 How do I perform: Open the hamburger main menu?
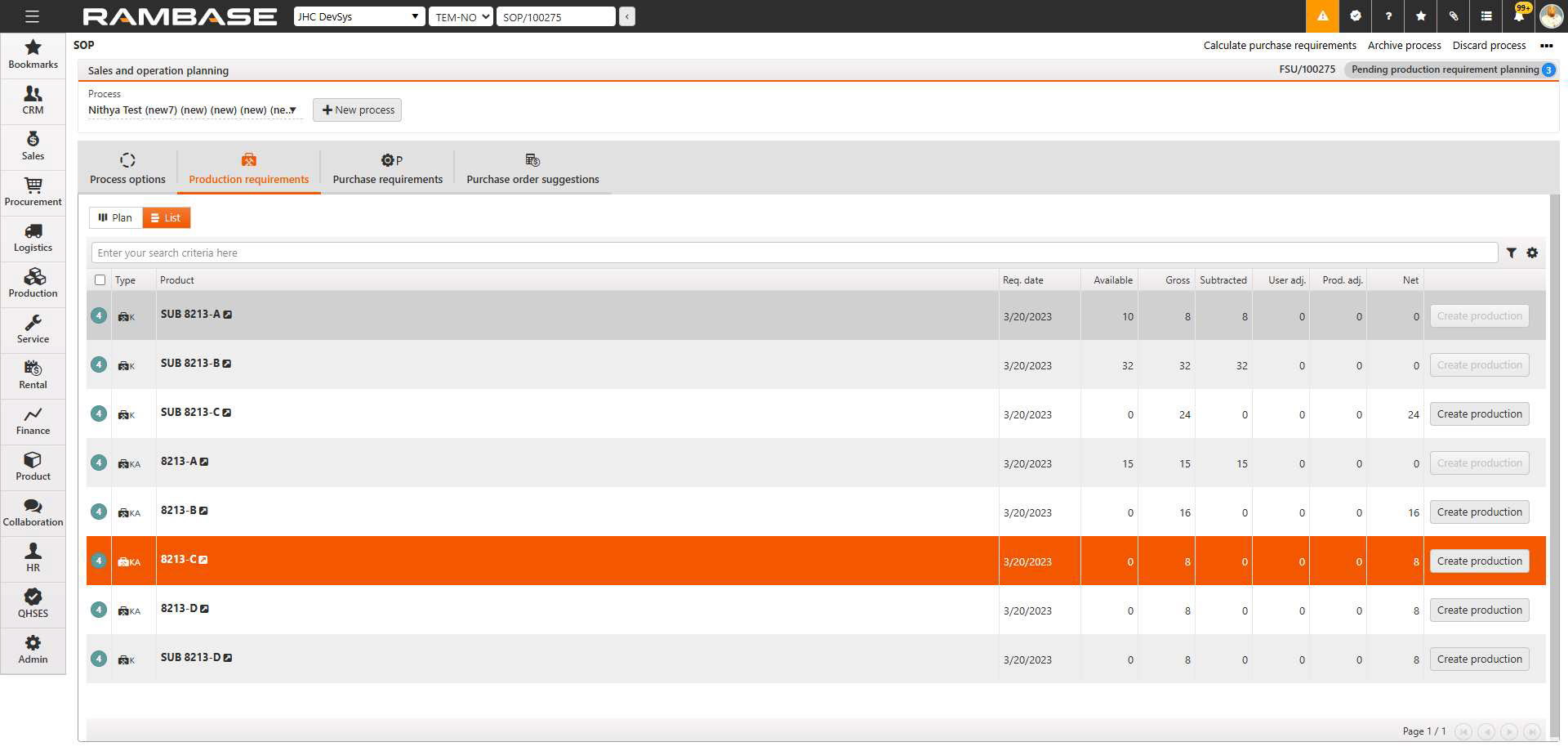[32, 16]
